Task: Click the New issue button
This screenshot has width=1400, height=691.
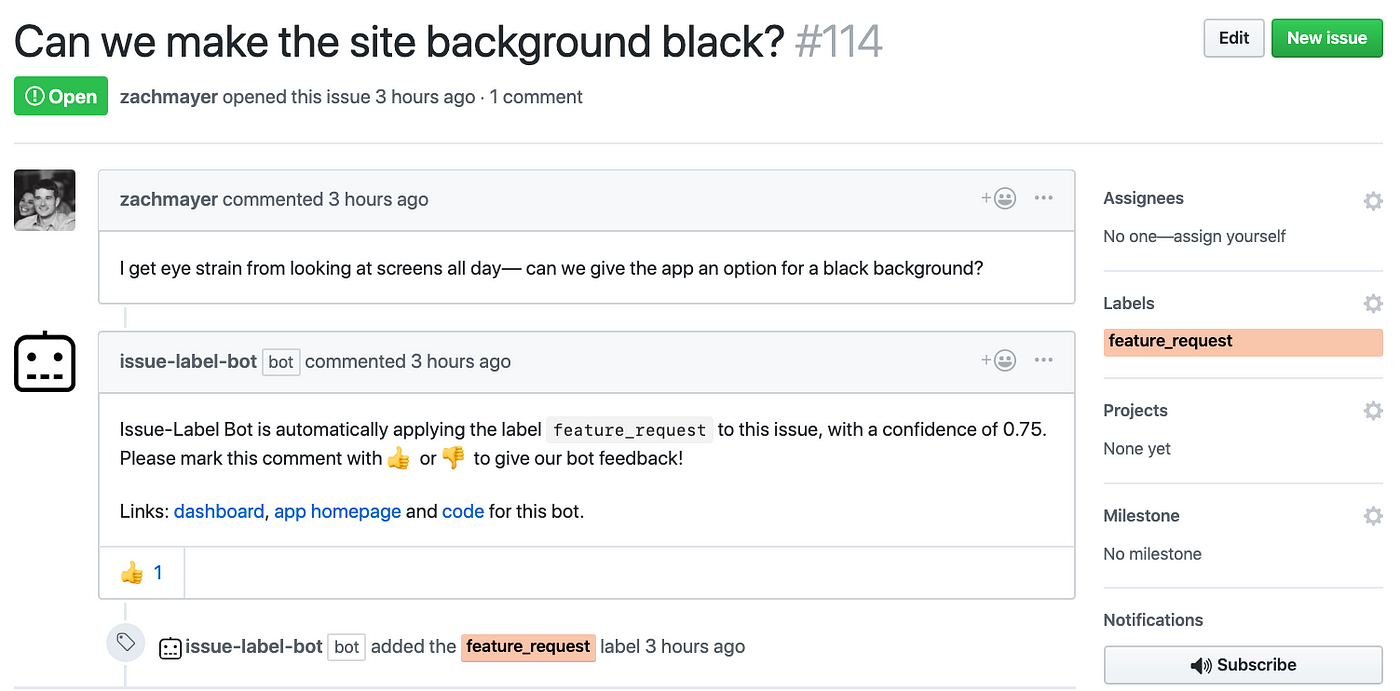Action: point(1327,38)
